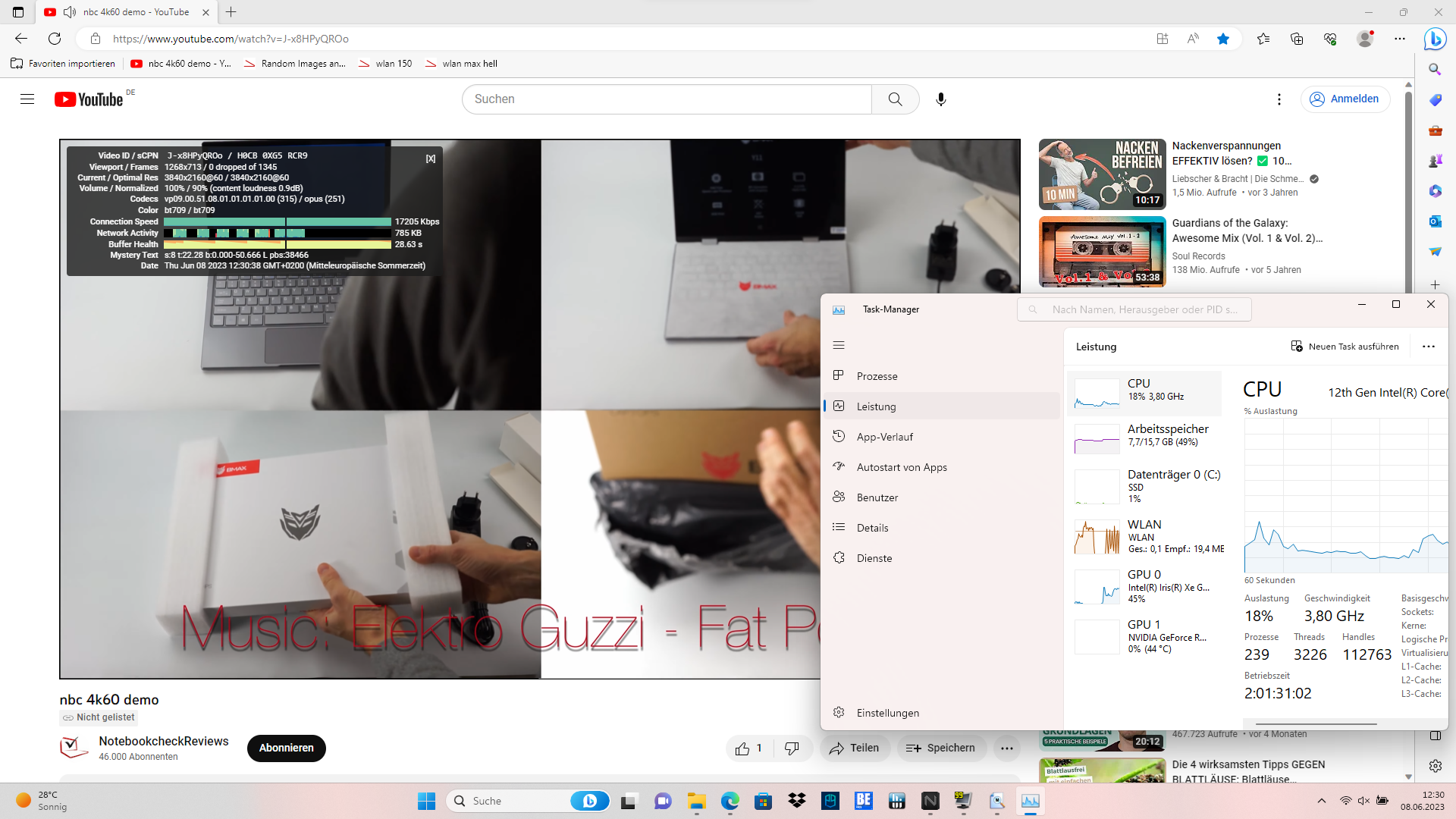Select GPU 0 performance thumbnail
The width and height of the screenshot is (1456, 819).
click(x=1097, y=587)
